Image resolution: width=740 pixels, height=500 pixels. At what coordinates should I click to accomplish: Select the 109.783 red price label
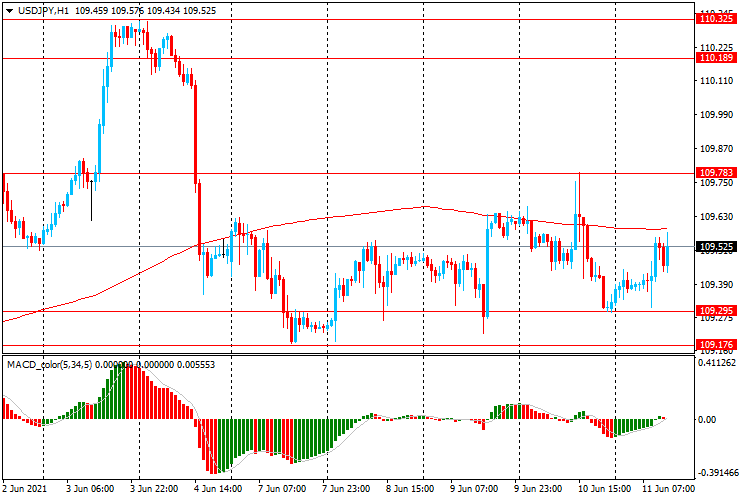tap(716, 173)
